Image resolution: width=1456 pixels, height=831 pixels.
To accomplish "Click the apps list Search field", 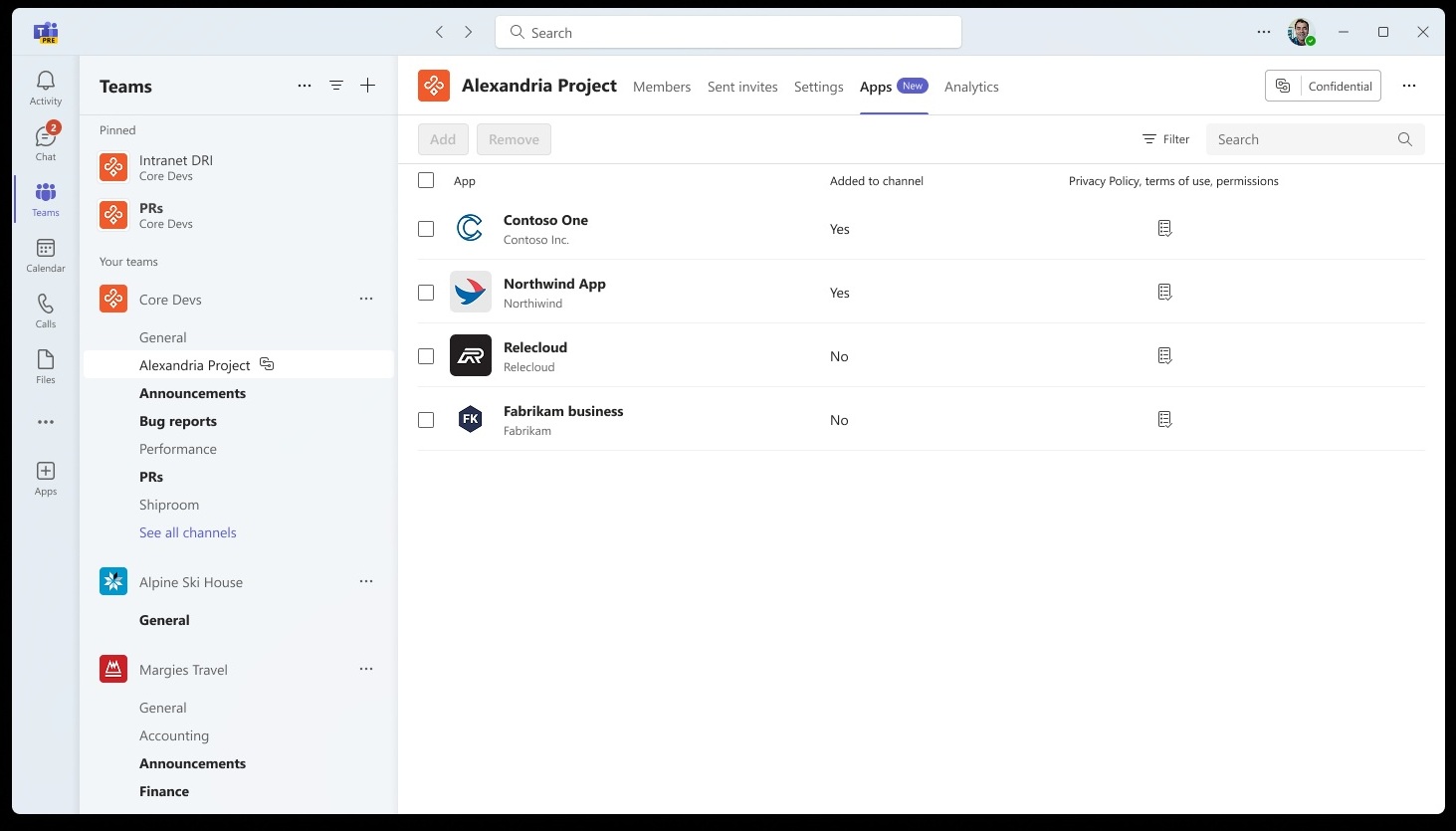I will pyautogui.click(x=1316, y=139).
